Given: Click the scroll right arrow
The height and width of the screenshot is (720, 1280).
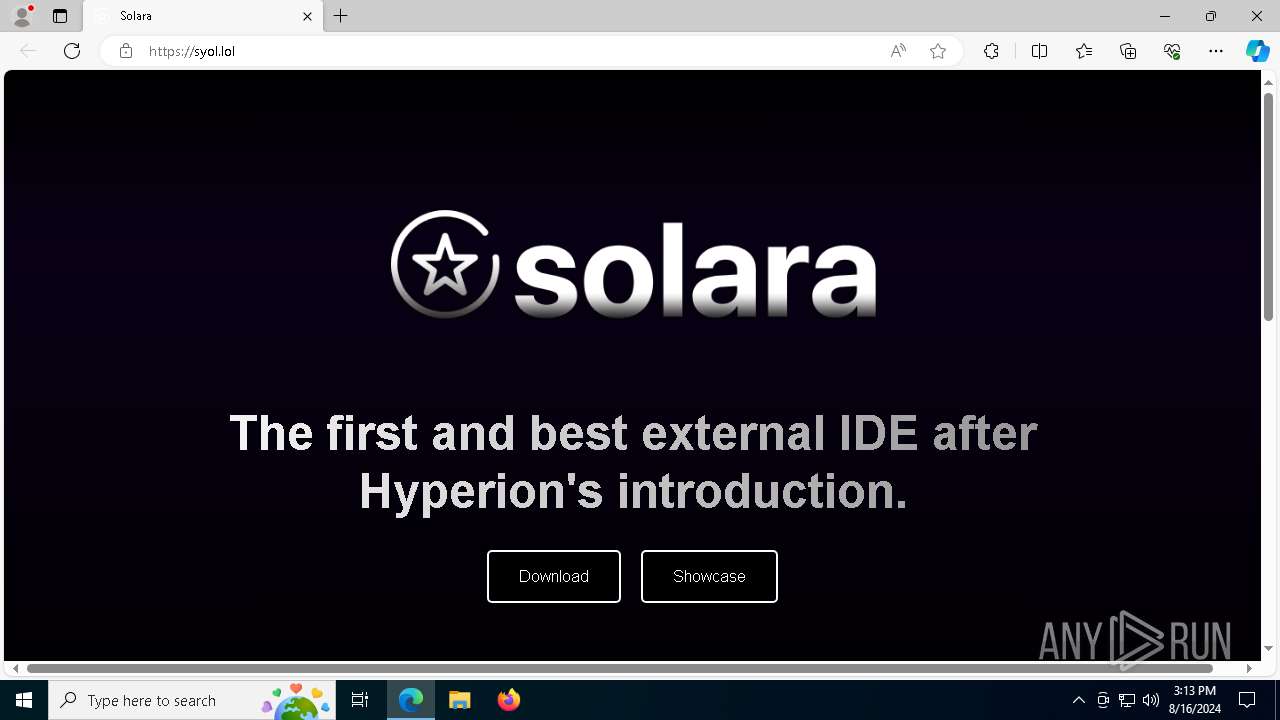Looking at the screenshot, I should 1249,668.
